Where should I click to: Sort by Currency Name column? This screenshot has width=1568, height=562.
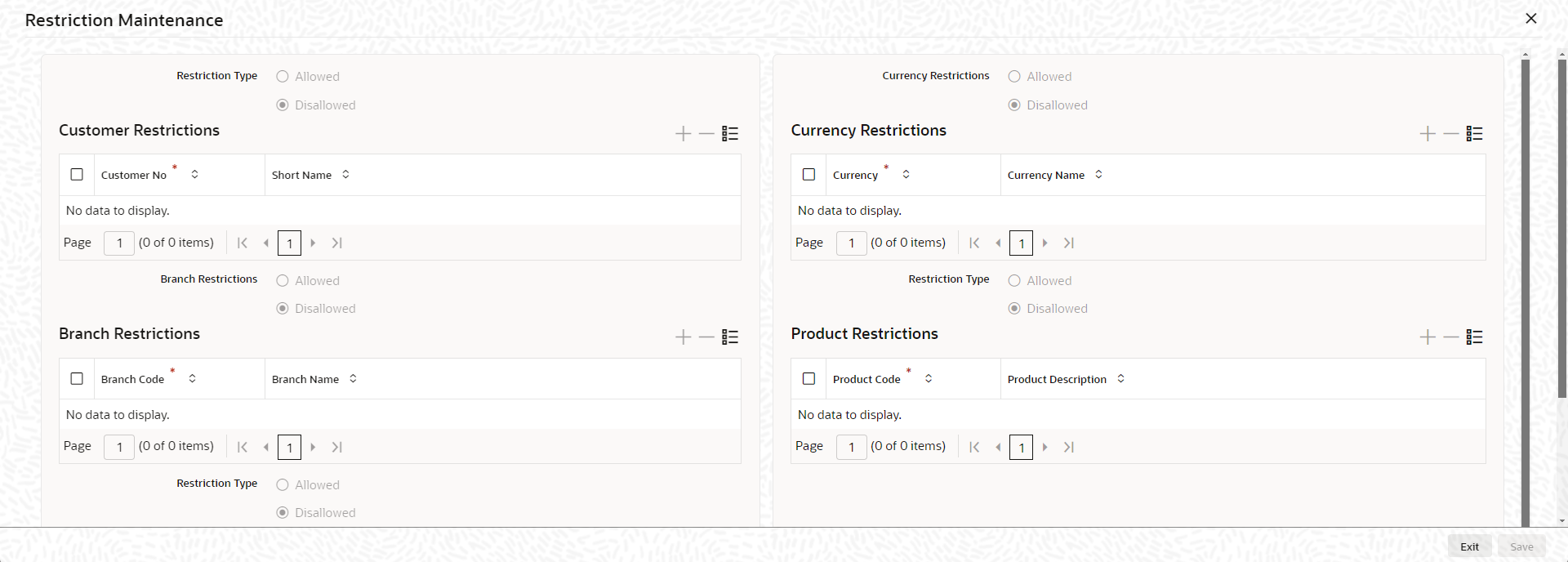(x=1098, y=175)
